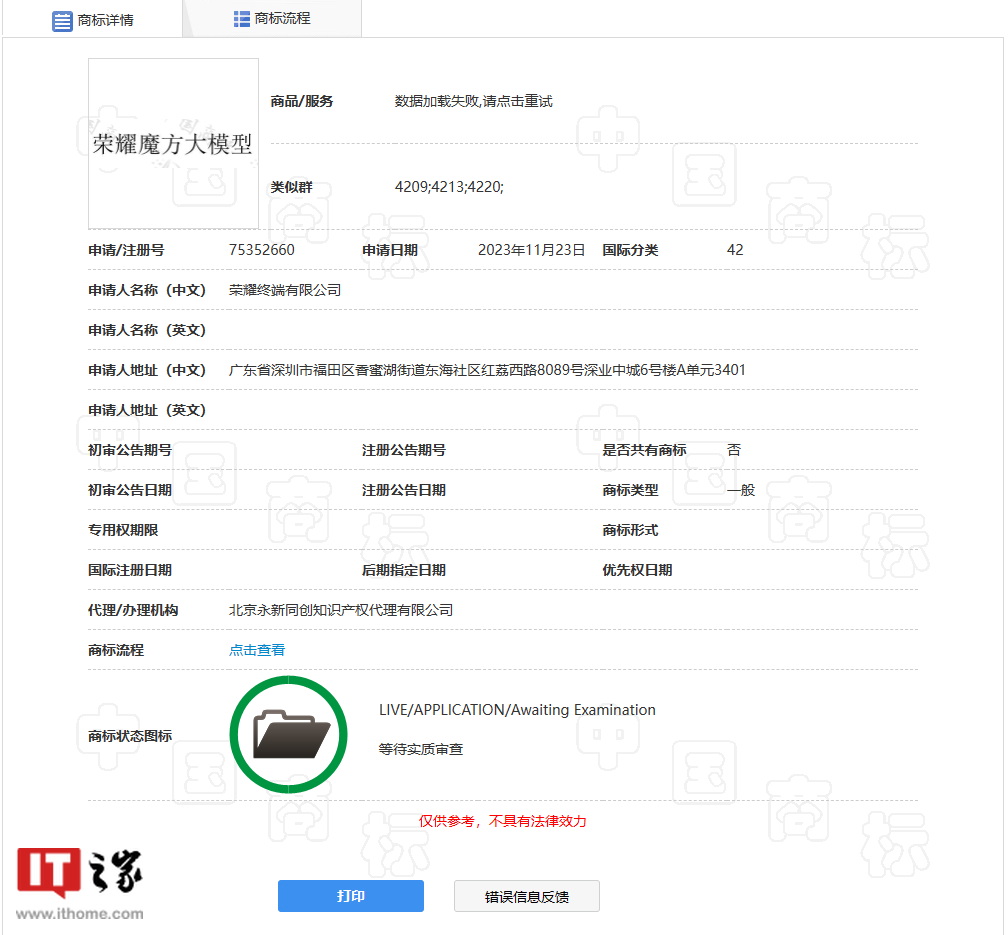Click the 专用权期限 label

pos(123,530)
